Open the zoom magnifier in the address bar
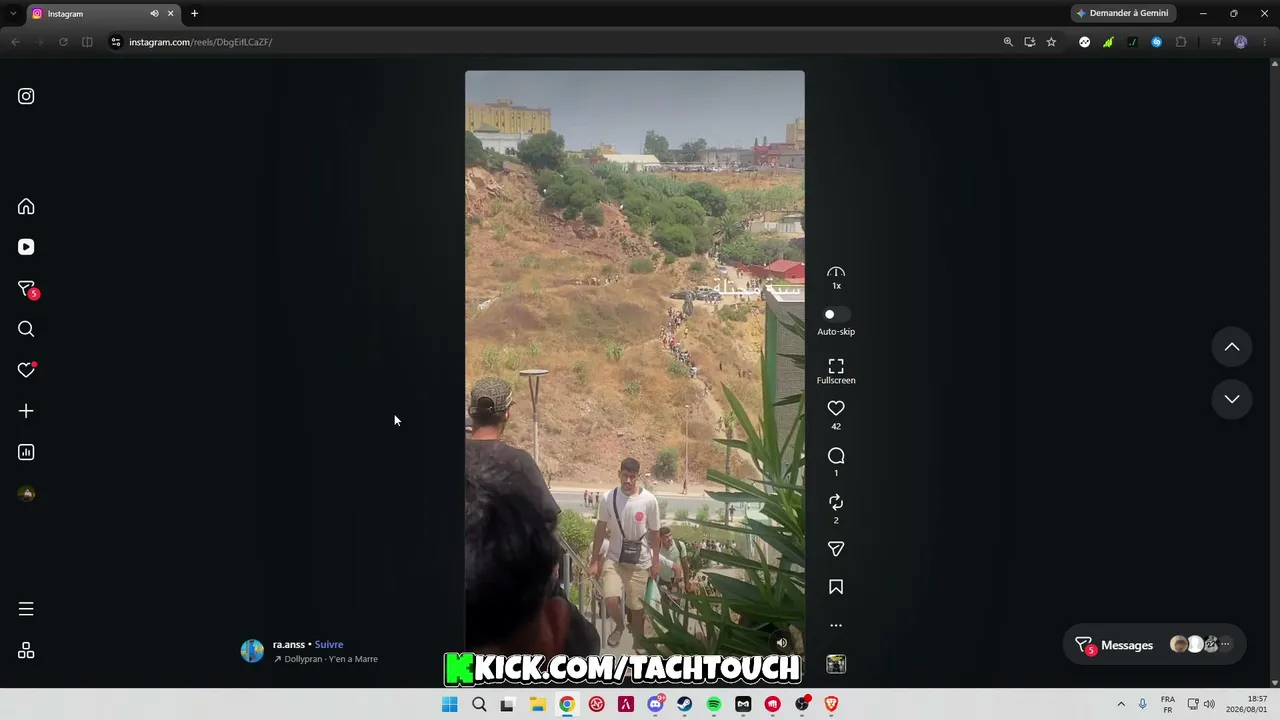Image resolution: width=1280 pixels, height=720 pixels. 1008,42
